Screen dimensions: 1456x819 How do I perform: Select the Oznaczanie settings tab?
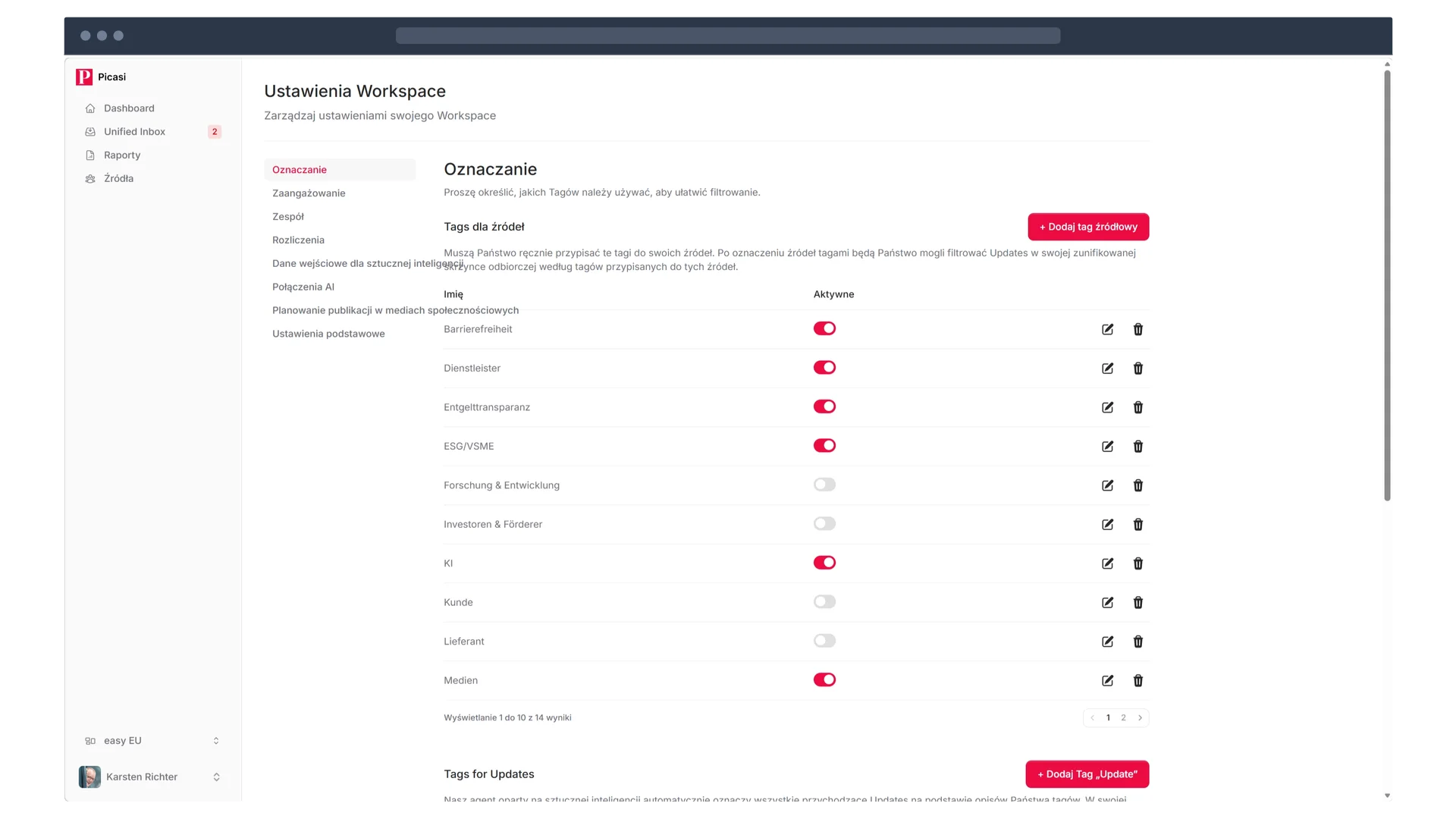point(340,170)
